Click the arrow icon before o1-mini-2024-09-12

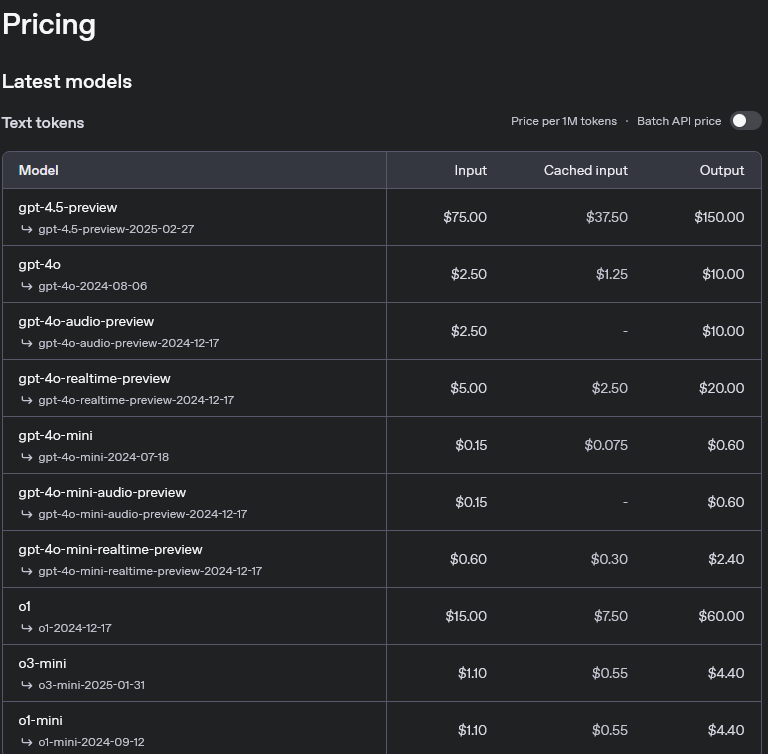pos(26,742)
